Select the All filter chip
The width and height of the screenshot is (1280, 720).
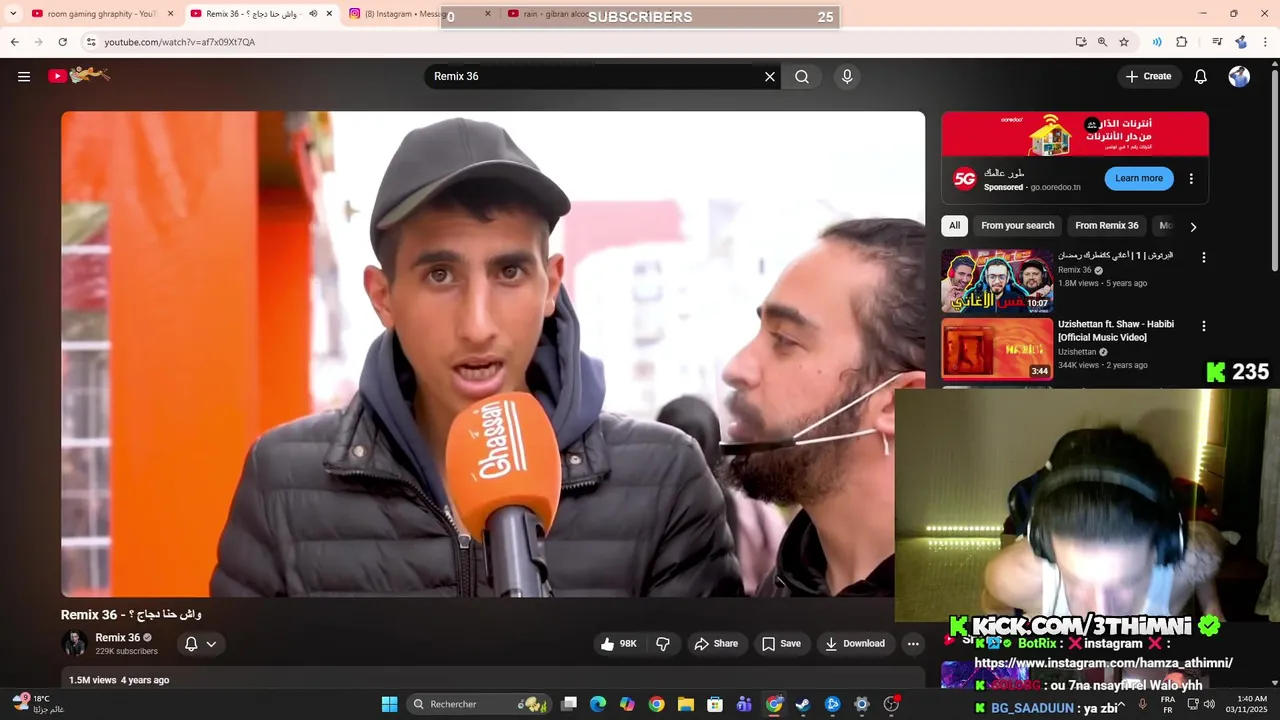click(955, 226)
